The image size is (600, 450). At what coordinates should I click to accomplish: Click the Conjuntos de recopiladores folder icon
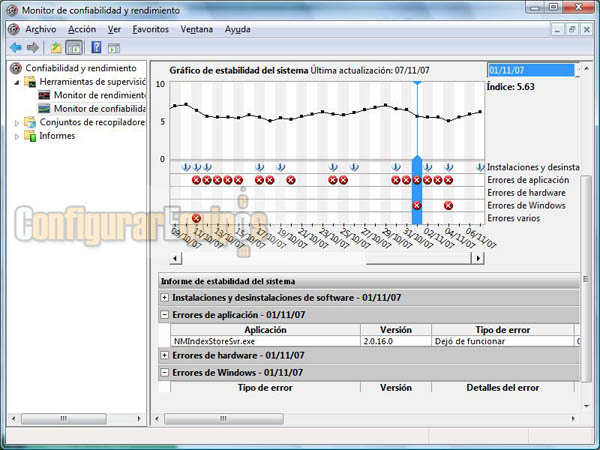pyautogui.click(x=30, y=122)
